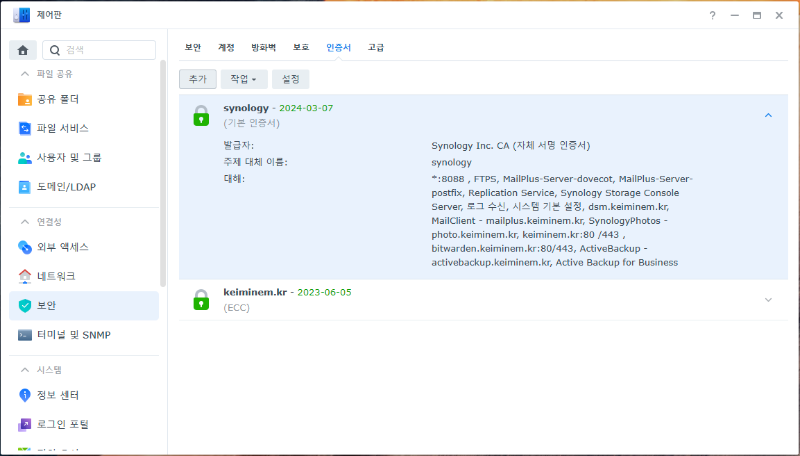The image size is (800, 456).
Task: Collapse the 파일 공유 sidebar section
Action: [x=25, y=74]
